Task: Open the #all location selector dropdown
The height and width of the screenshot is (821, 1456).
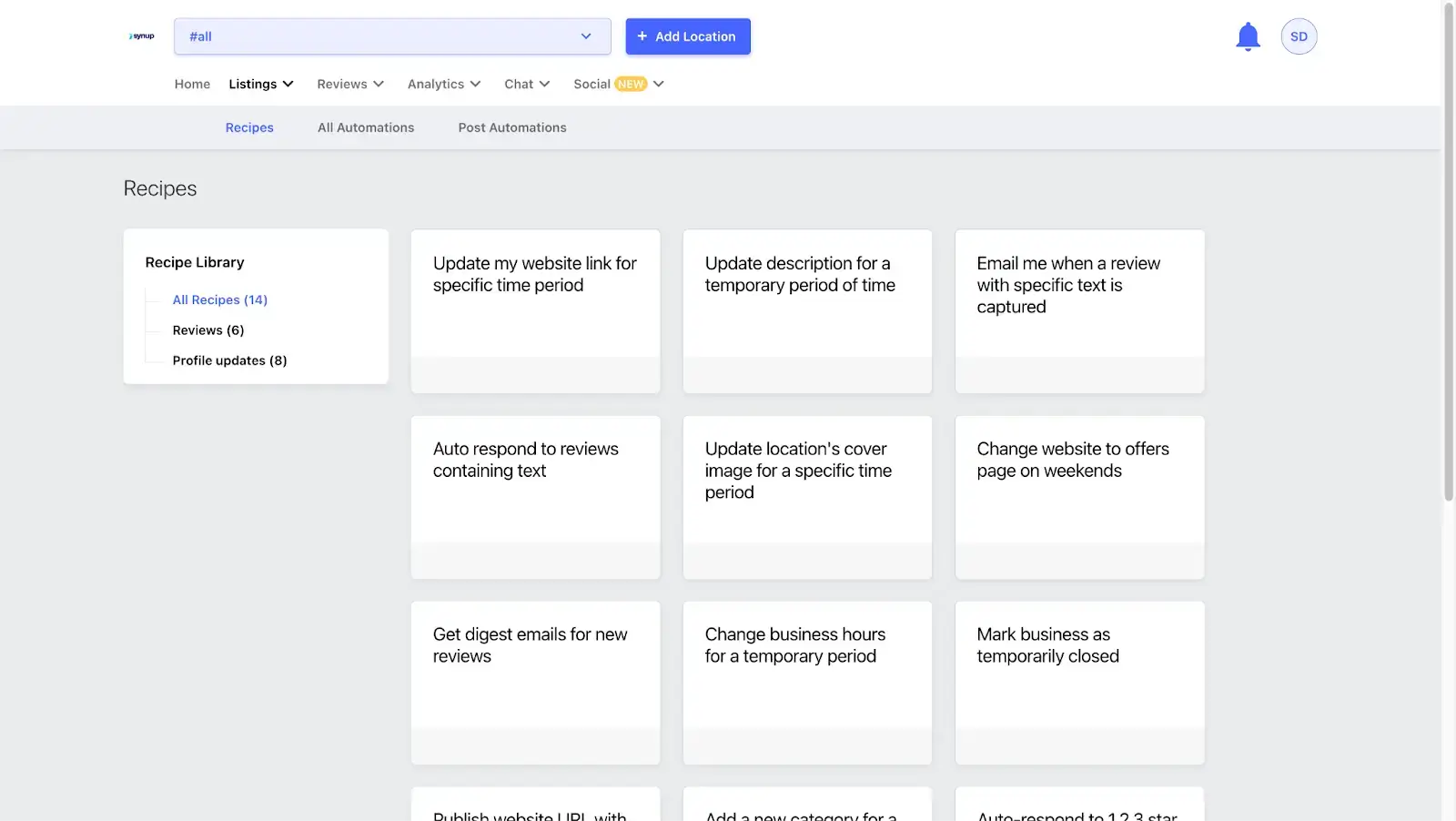Action: click(x=392, y=36)
